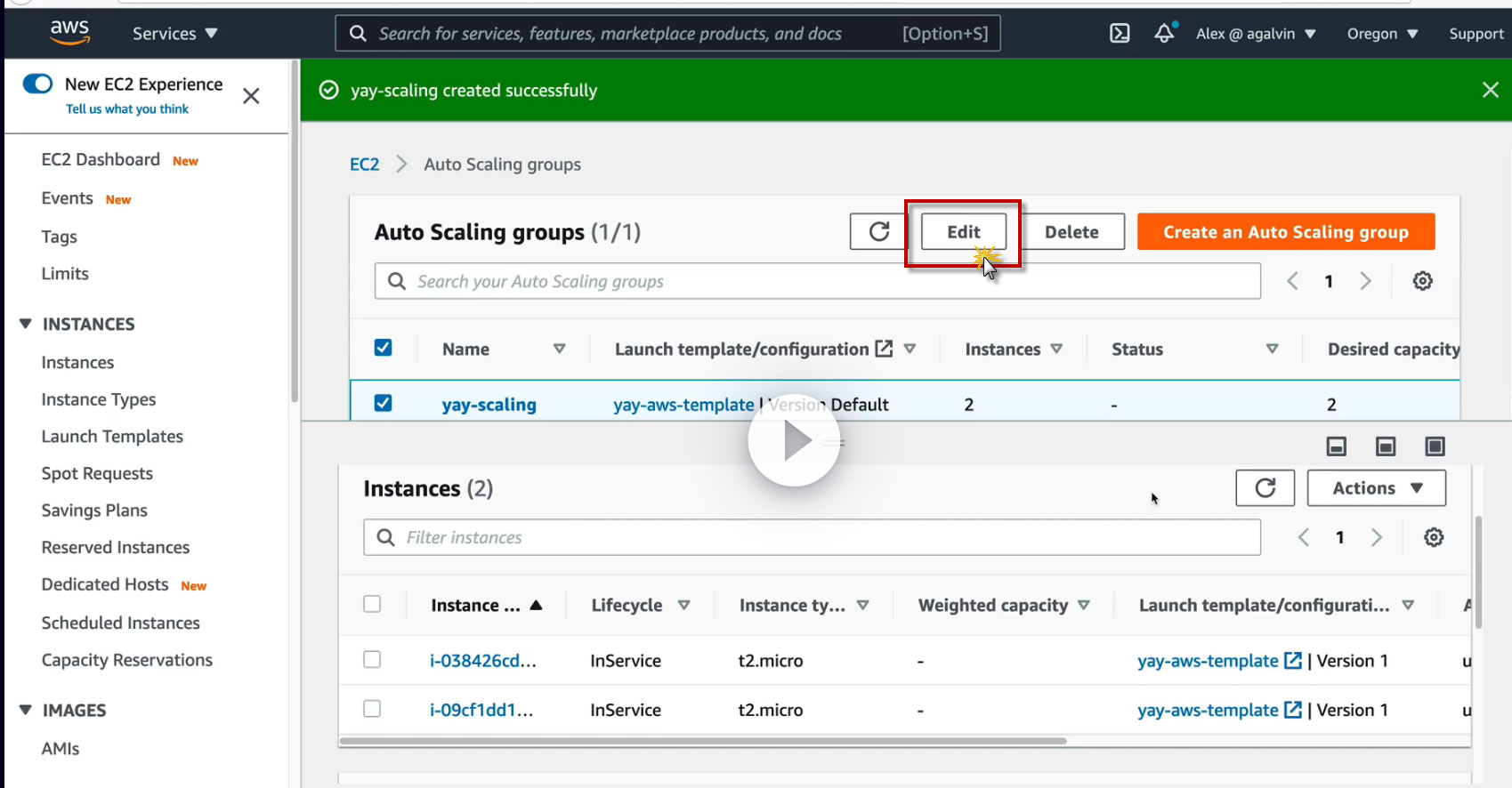This screenshot has height=788, width=1512.
Task: Click the Create an Auto Scaling group button
Action: coord(1285,232)
